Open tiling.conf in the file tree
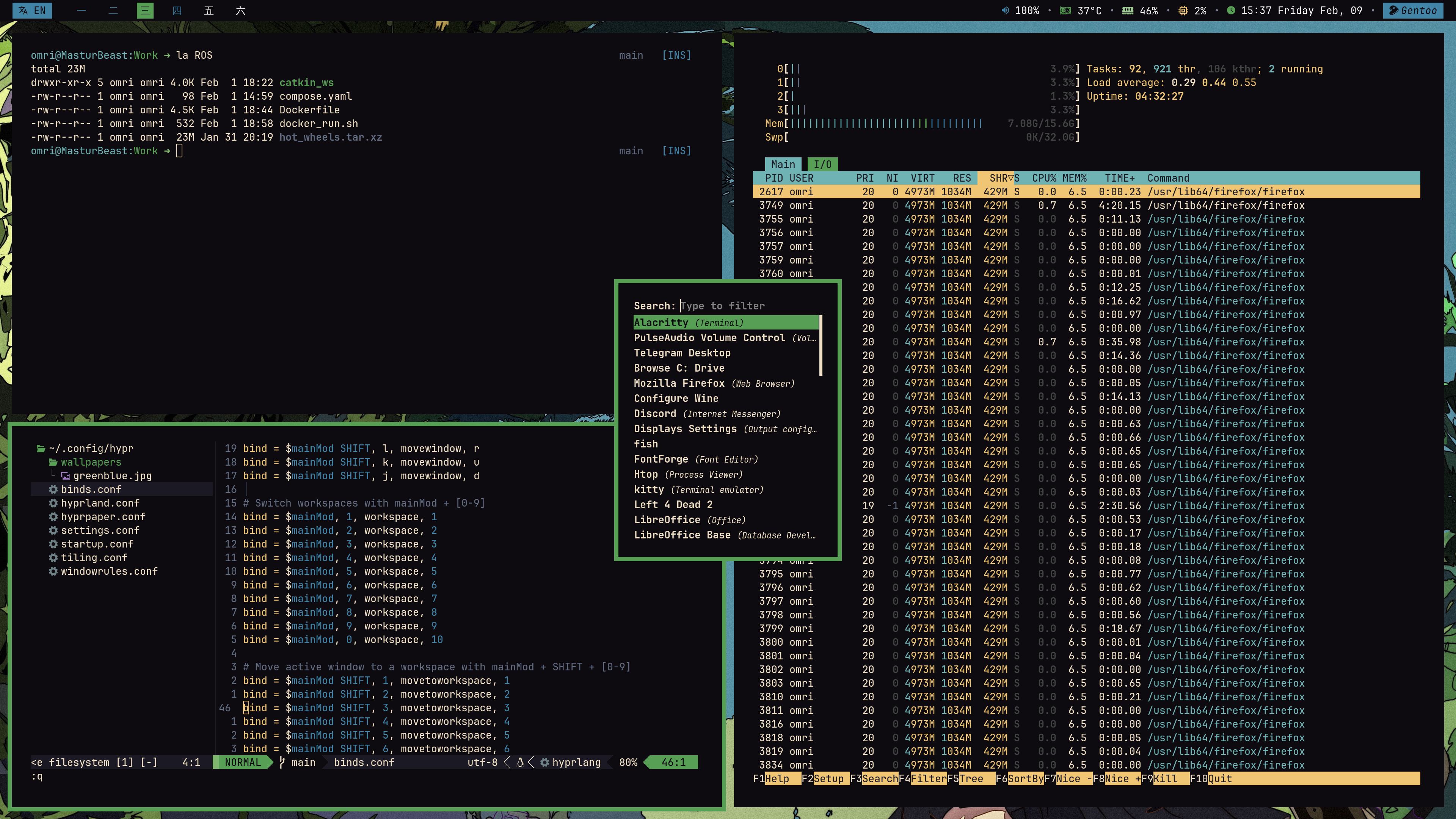Screen dimensions: 1456x819 click(x=88, y=558)
